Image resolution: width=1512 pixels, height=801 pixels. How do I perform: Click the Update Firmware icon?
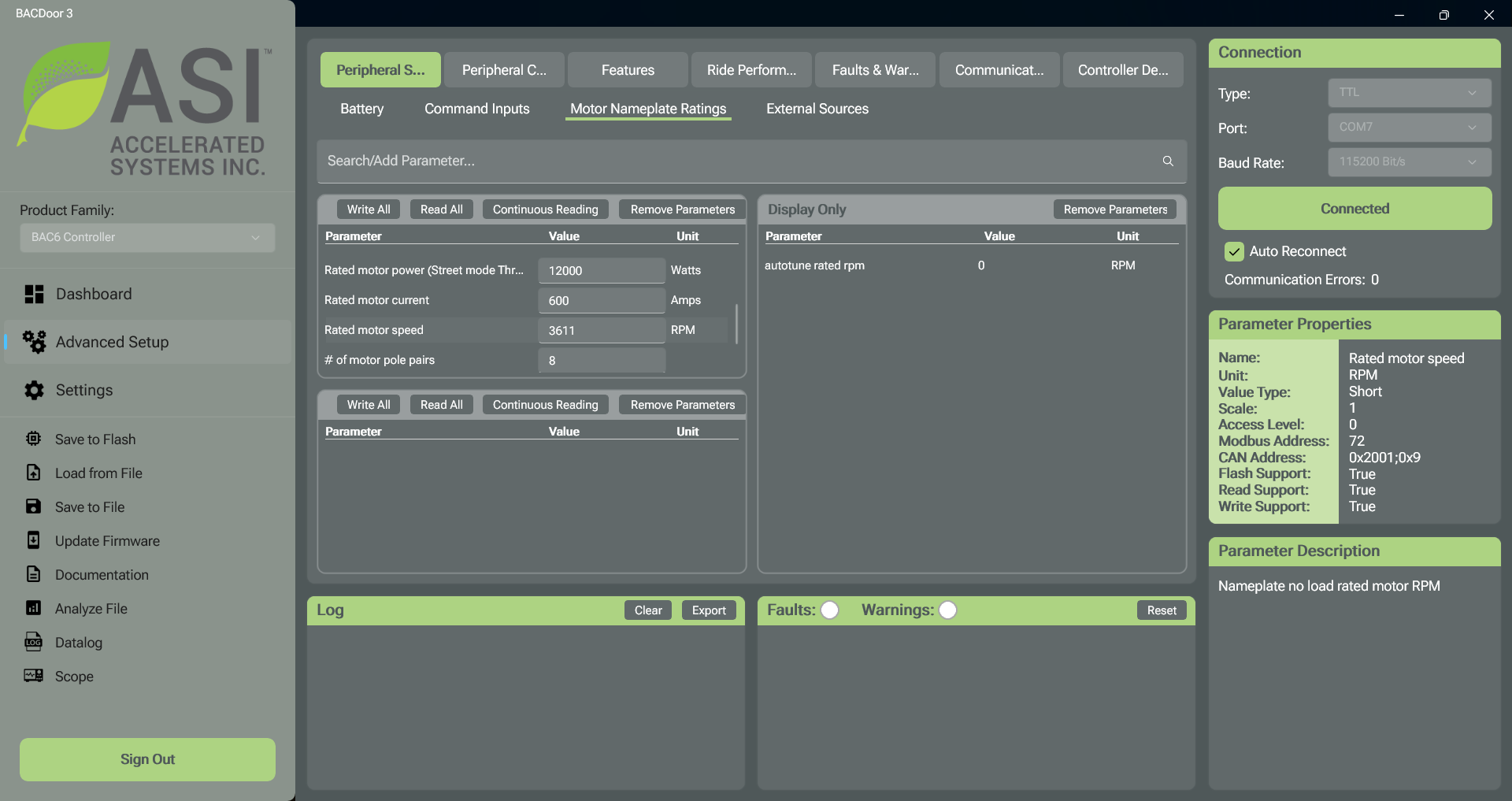[33, 540]
